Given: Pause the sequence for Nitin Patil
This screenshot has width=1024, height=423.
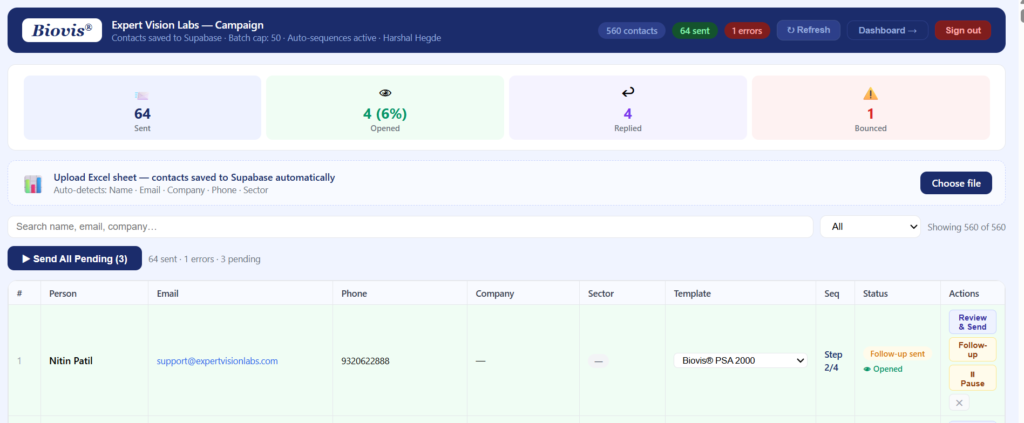Looking at the screenshot, I should 972,378.
